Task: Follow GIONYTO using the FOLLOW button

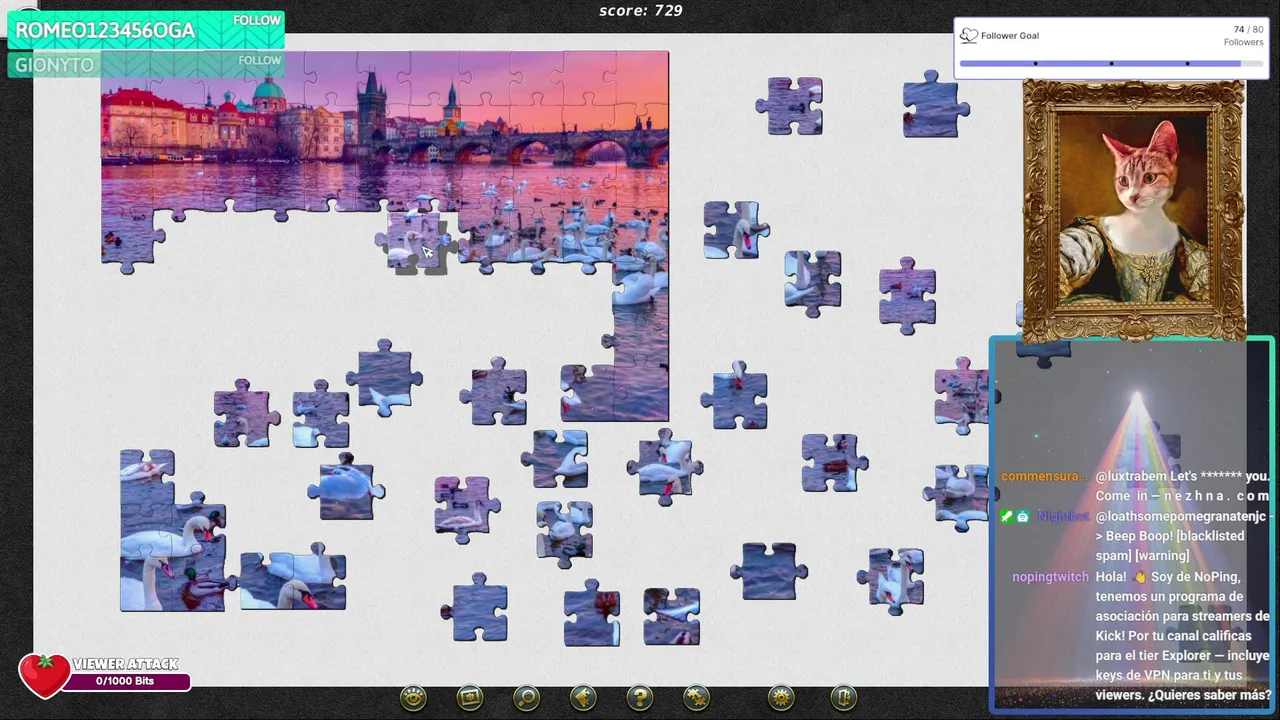Action: [x=259, y=61]
